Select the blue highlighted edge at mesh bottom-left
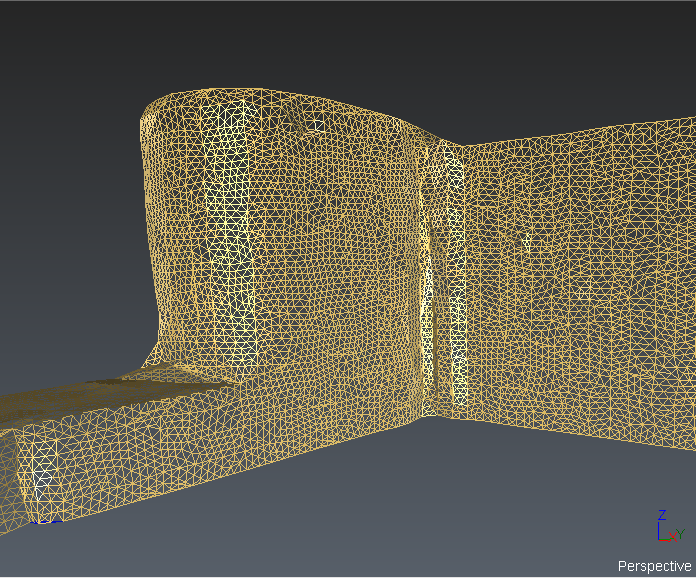 45,520
